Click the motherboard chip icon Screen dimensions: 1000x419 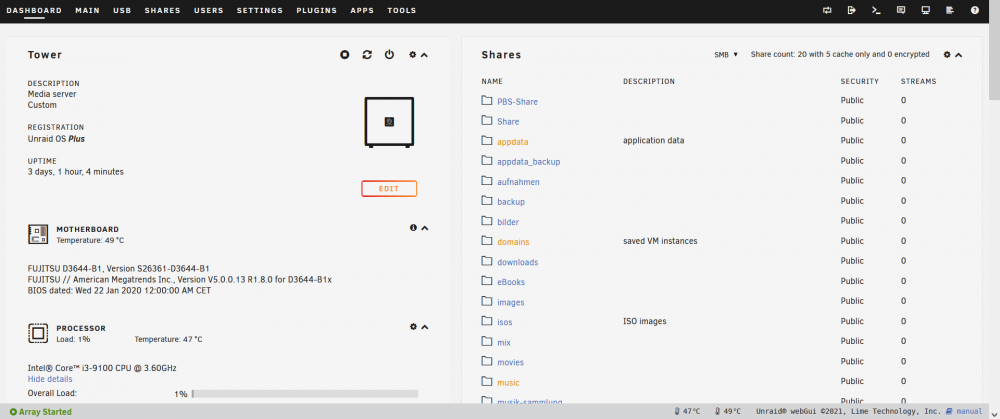38,234
